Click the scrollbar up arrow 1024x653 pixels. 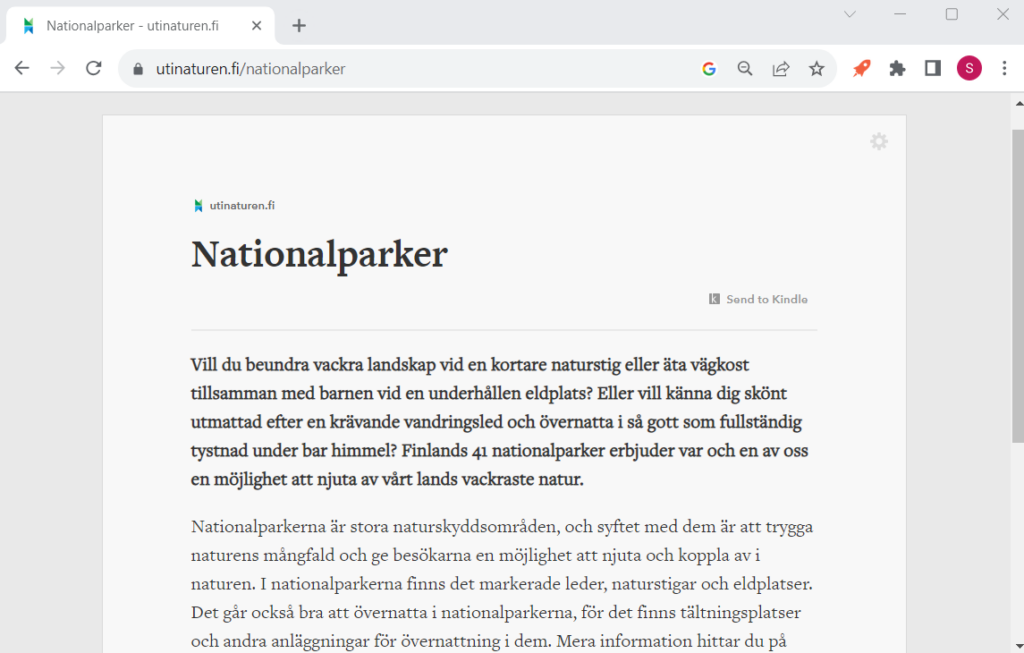[x=1018, y=103]
